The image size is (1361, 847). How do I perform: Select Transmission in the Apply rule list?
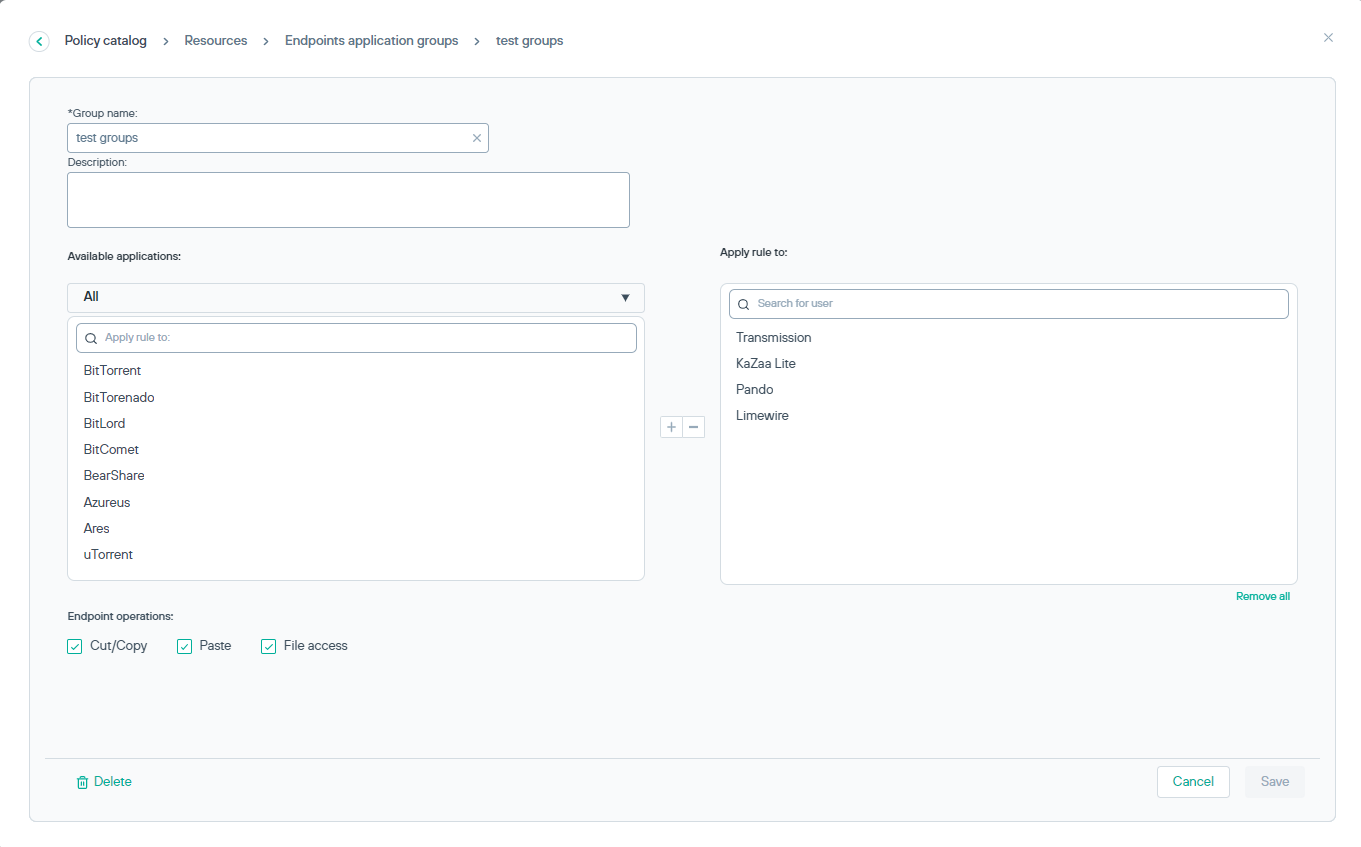[x=773, y=337]
